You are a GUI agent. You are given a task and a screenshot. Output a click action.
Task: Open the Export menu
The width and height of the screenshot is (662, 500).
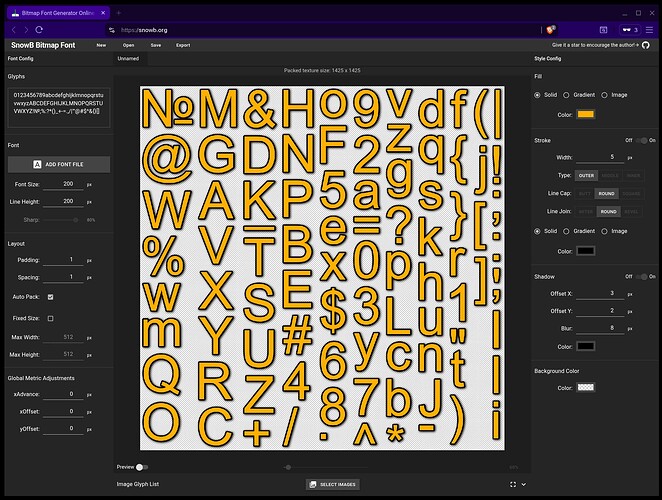pos(183,45)
